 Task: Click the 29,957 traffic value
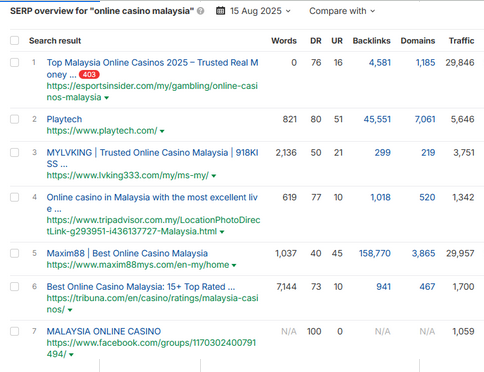[460, 253]
